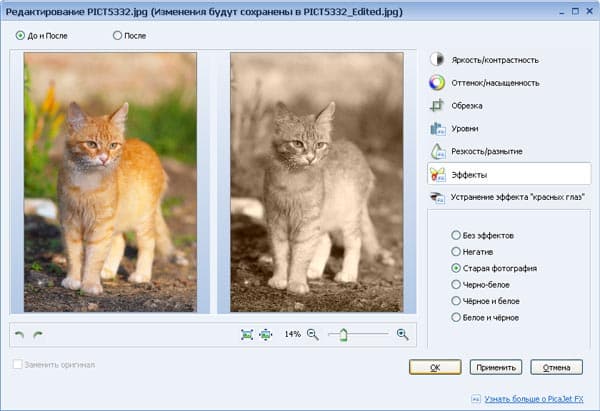Show the image at actual size icon
Image resolution: width=600 pixels, height=411 pixels.
click(x=266, y=334)
